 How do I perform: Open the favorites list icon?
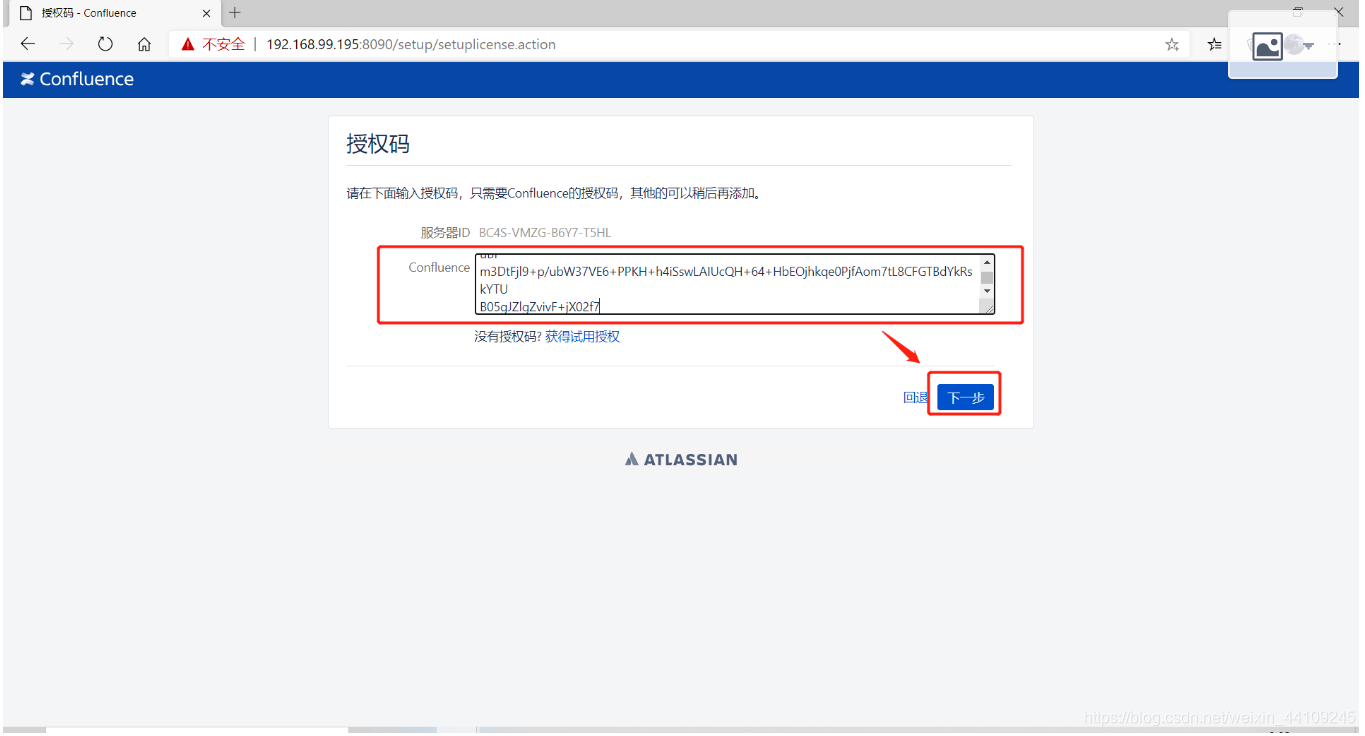(1214, 44)
